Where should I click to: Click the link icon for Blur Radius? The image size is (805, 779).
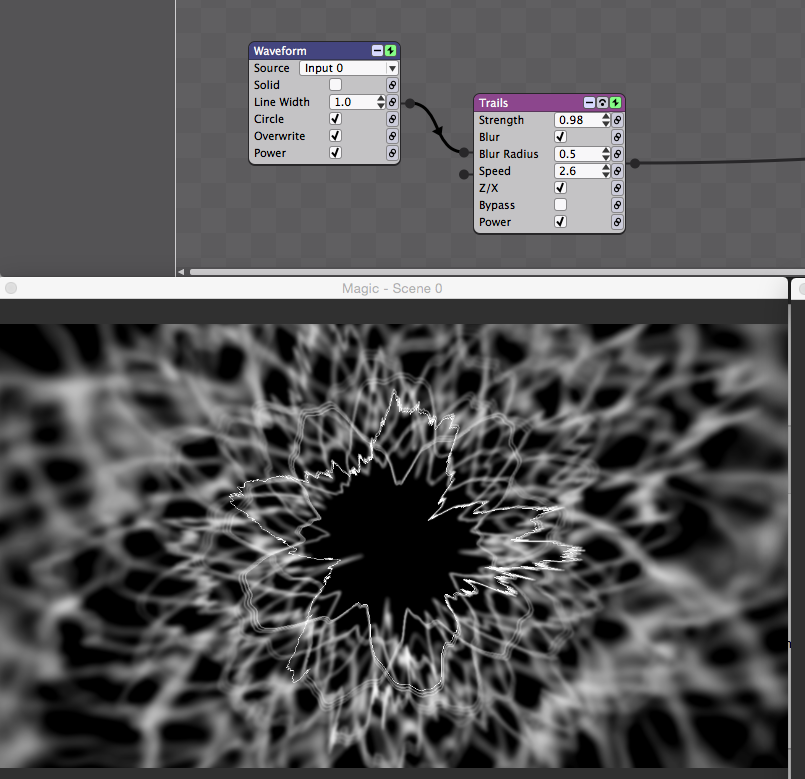tap(618, 154)
